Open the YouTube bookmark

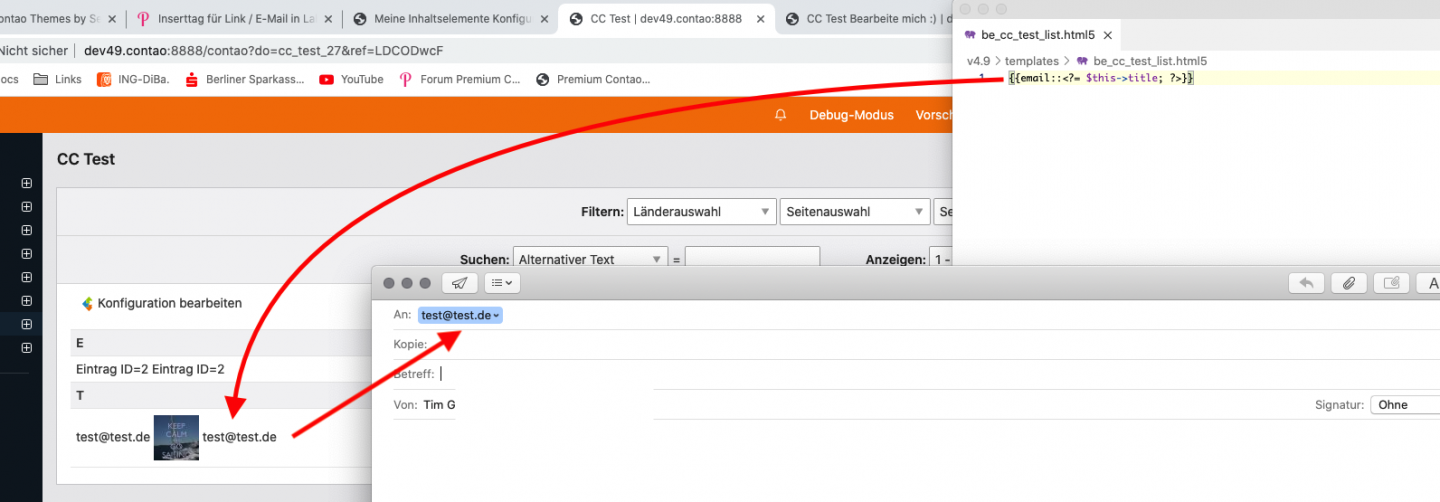click(351, 79)
